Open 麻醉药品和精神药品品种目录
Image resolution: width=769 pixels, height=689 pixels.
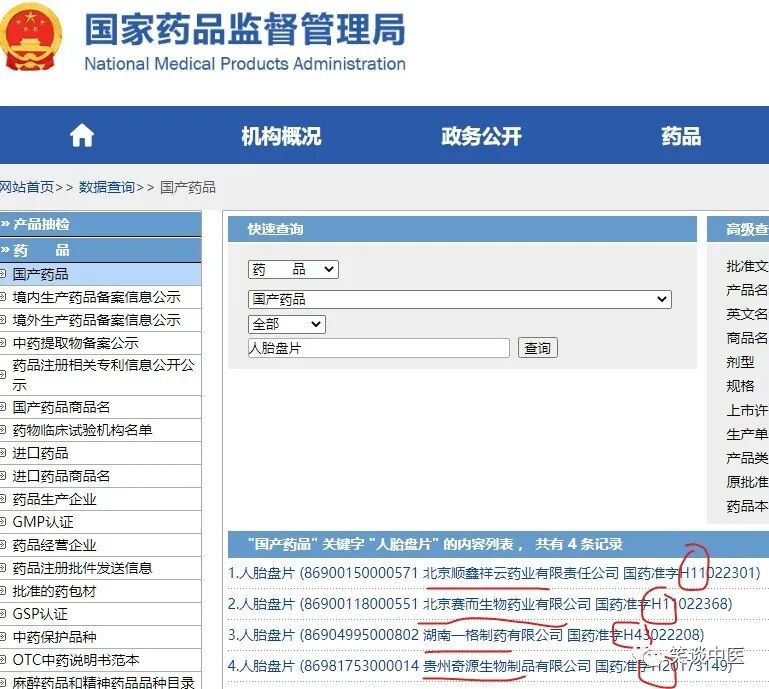pyautogui.click(x=101, y=682)
